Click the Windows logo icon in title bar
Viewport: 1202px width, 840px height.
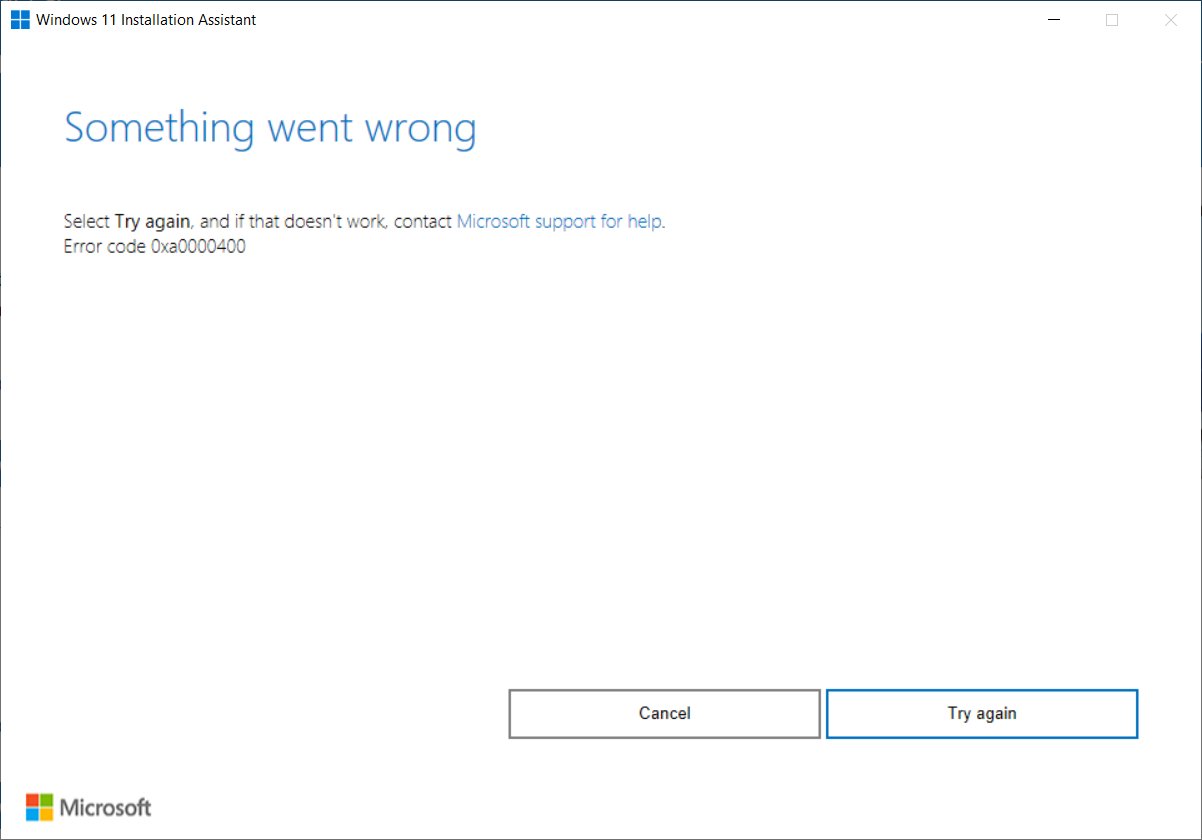point(20,20)
